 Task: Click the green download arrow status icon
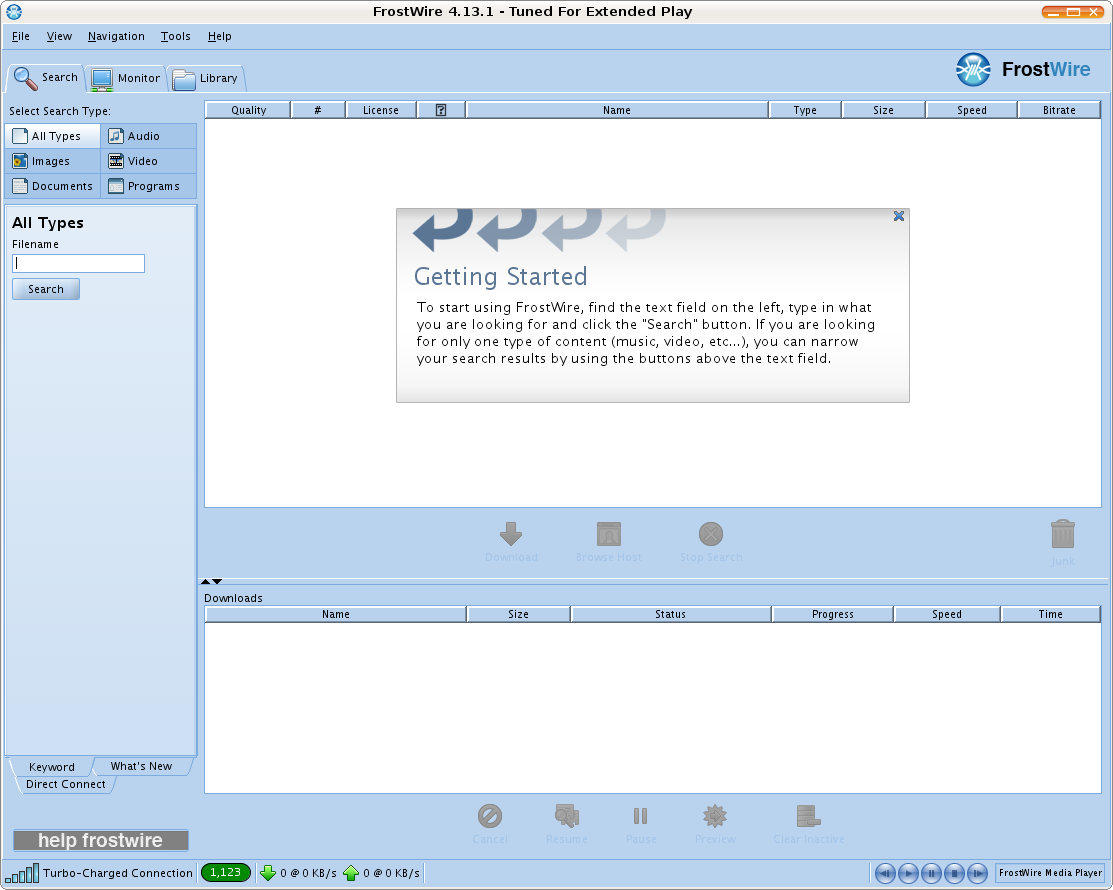[268, 873]
